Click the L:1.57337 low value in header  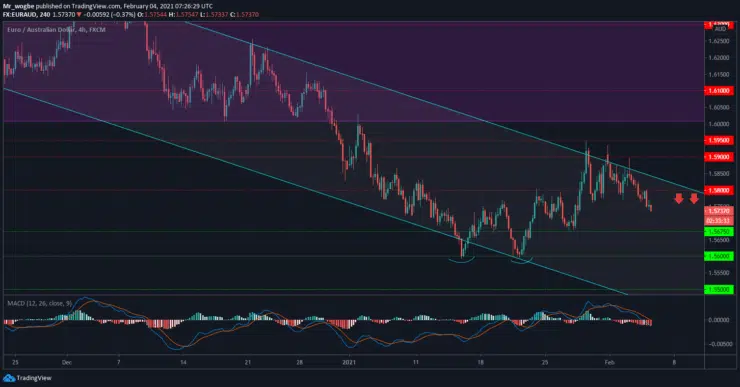tap(213, 15)
